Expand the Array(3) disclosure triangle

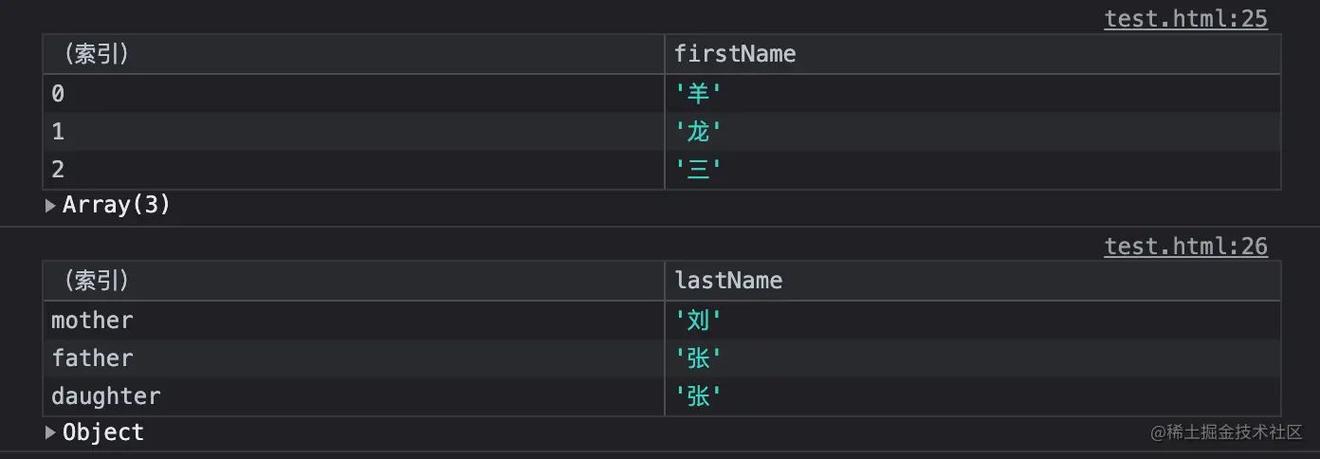51,206
